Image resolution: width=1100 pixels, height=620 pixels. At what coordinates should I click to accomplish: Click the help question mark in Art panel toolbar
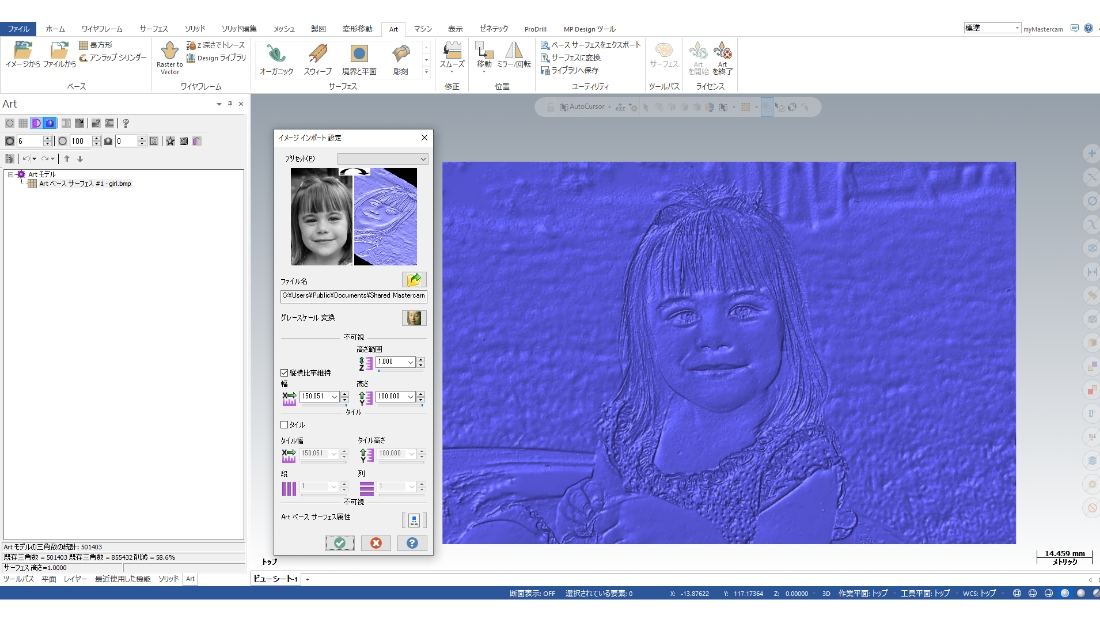click(126, 123)
